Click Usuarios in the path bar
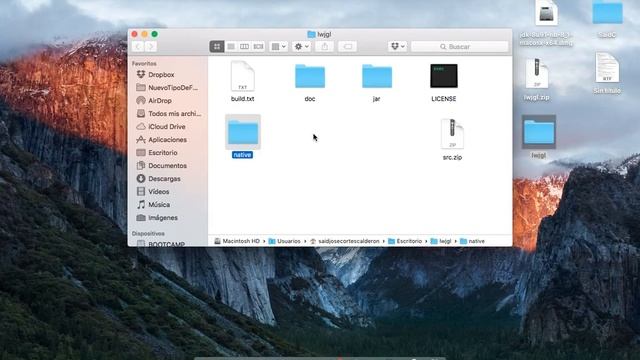 tap(284, 241)
